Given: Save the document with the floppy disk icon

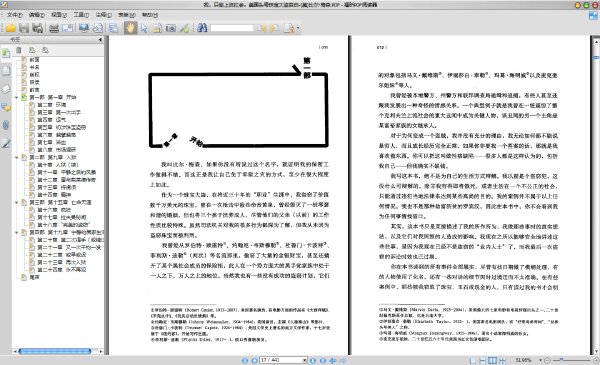Looking at the screenshot, I should coord(24,28).
